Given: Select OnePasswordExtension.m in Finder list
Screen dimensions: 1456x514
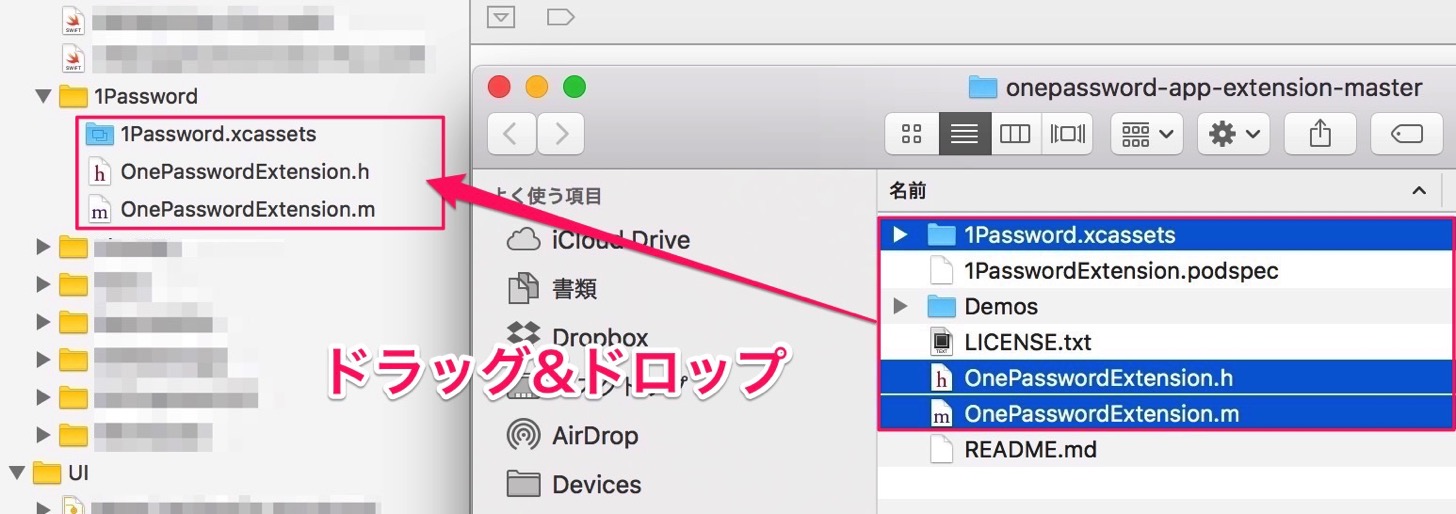Looking at the screenshot, I should 1166,414.
